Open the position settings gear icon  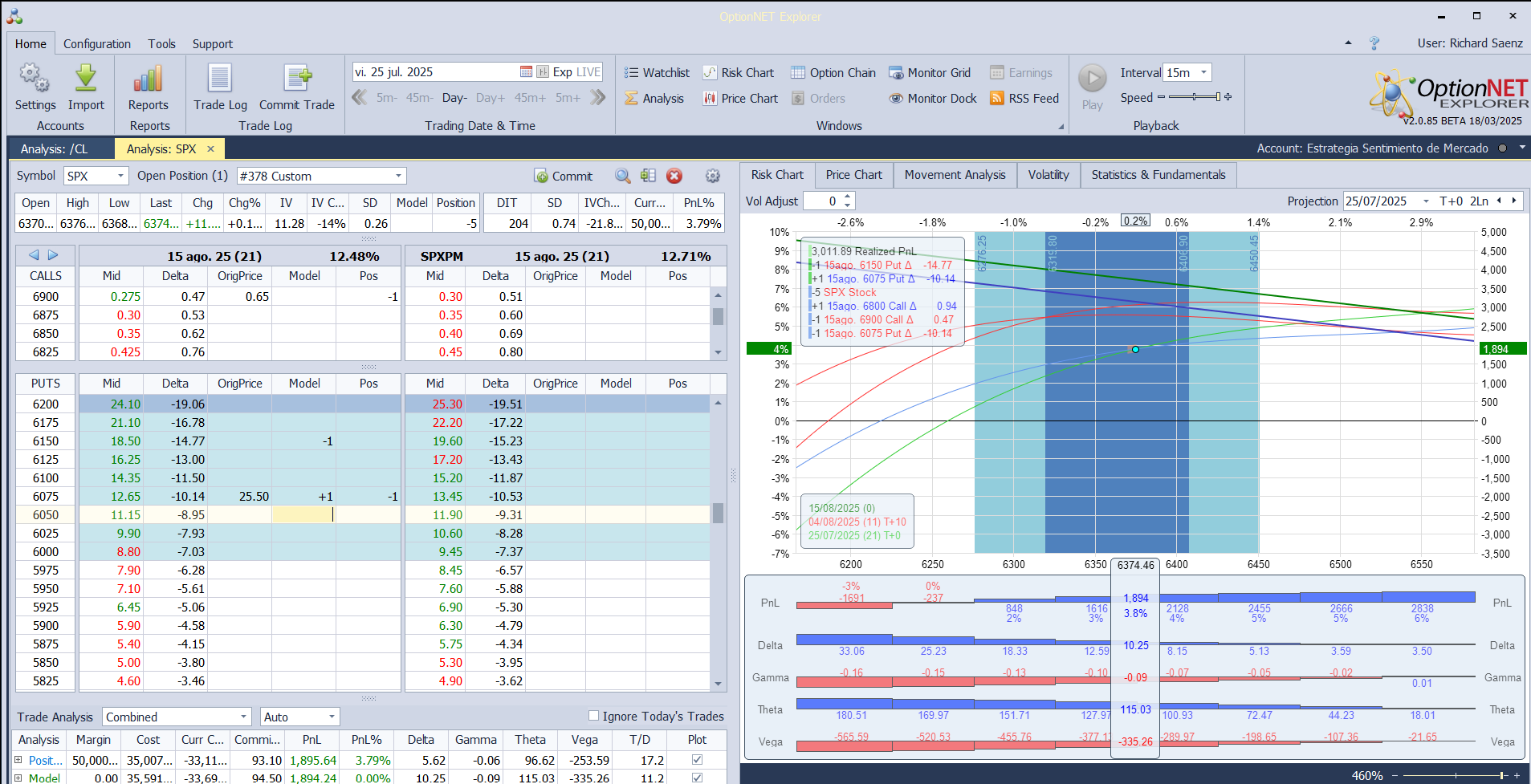(712, 176)
